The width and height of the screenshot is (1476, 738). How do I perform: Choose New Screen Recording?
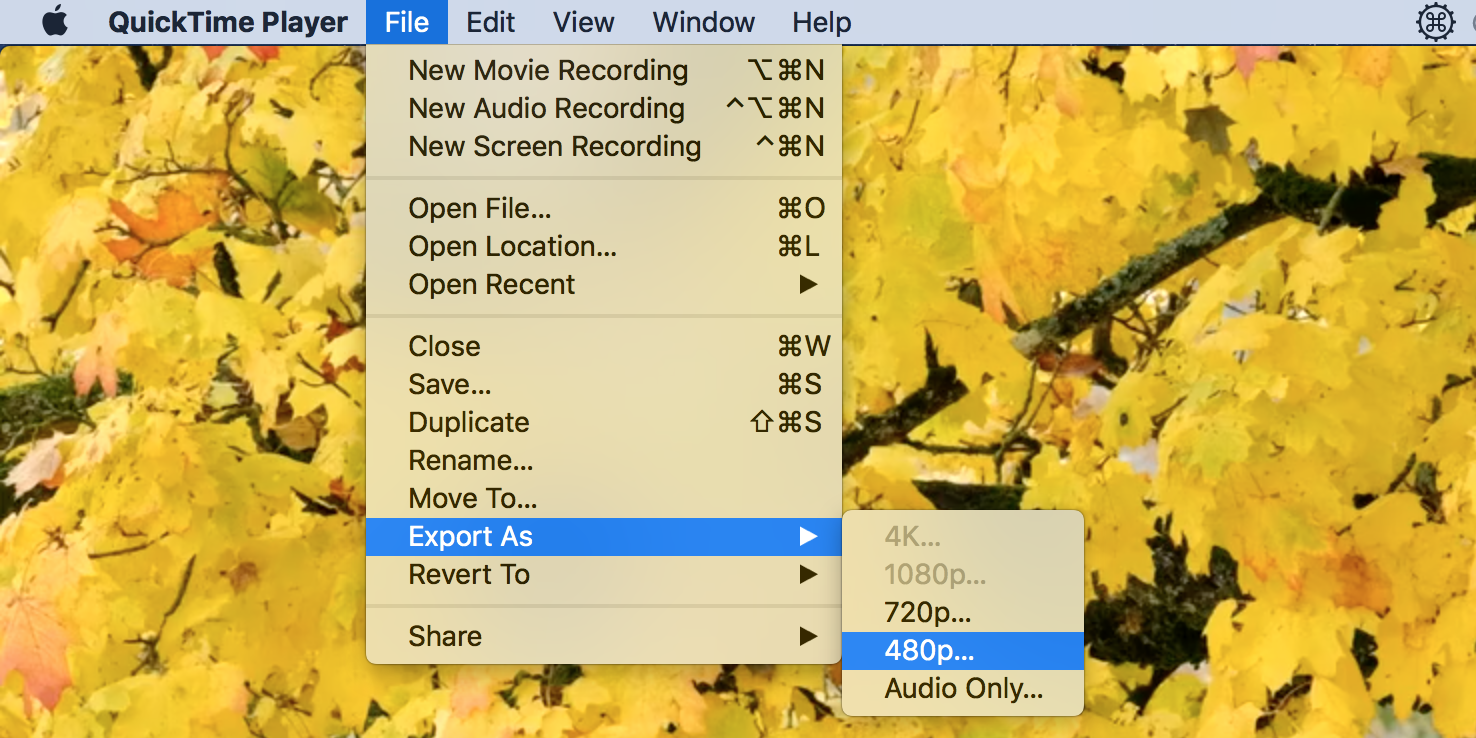pos(554,146)
